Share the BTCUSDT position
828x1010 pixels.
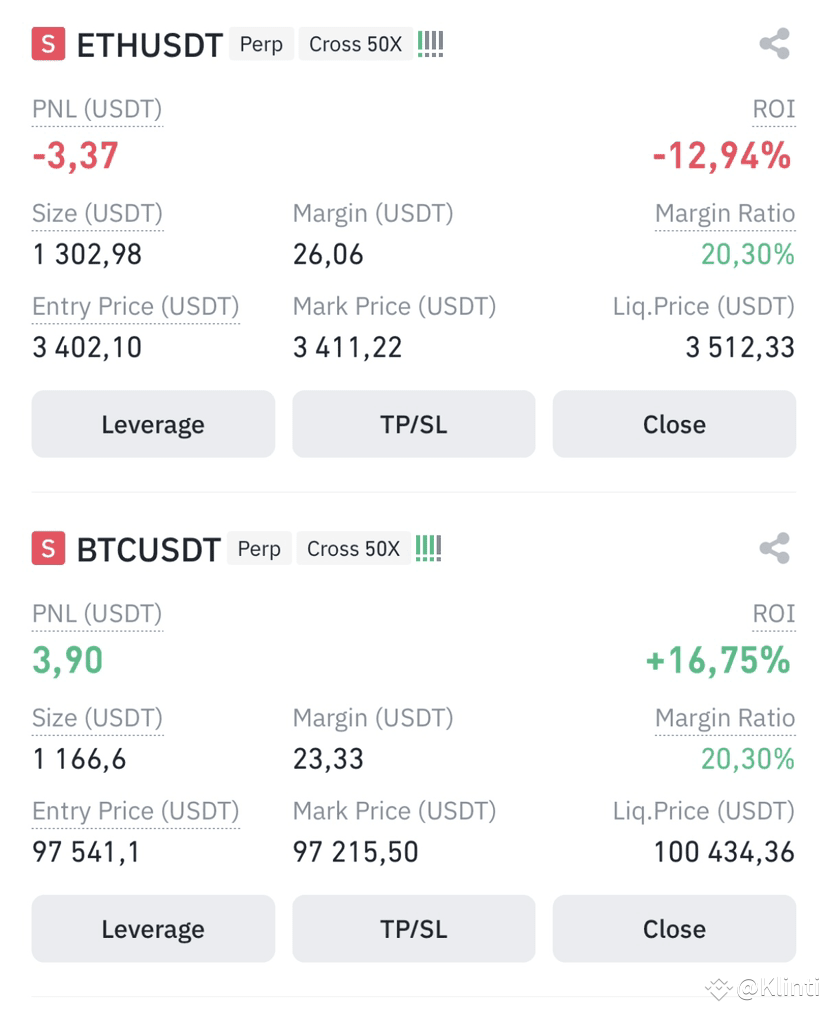tap(775, 548)
